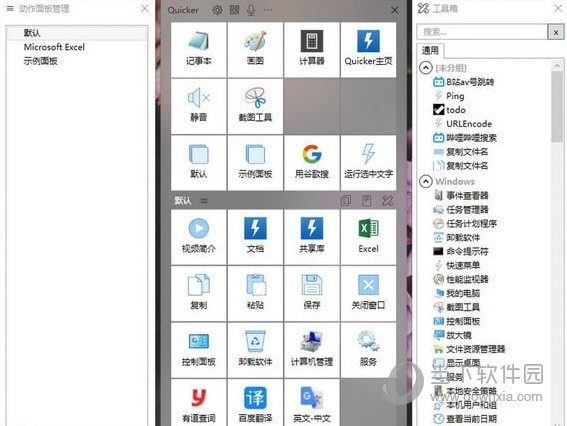Viewport: 567px width, 426px height.
Task: Click the 粘贴 paste tile
Action: click(255, 294)
